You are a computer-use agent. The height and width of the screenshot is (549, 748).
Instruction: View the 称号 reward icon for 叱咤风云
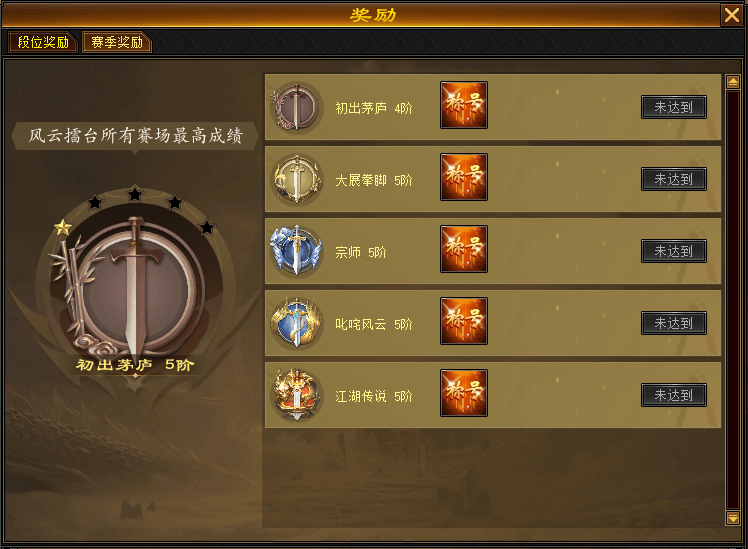464,321
